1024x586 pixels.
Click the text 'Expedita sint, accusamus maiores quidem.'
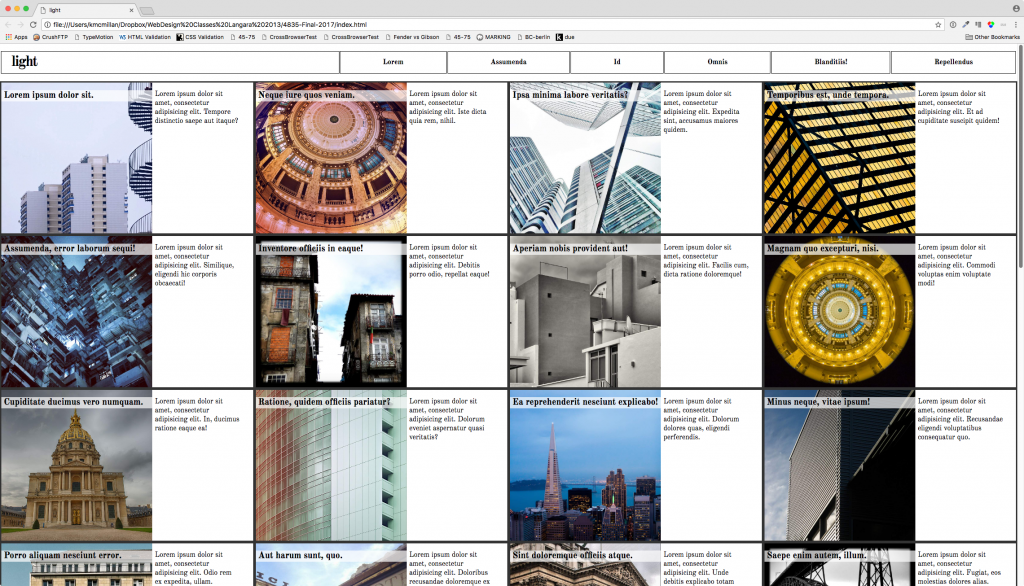click(702, 121)
